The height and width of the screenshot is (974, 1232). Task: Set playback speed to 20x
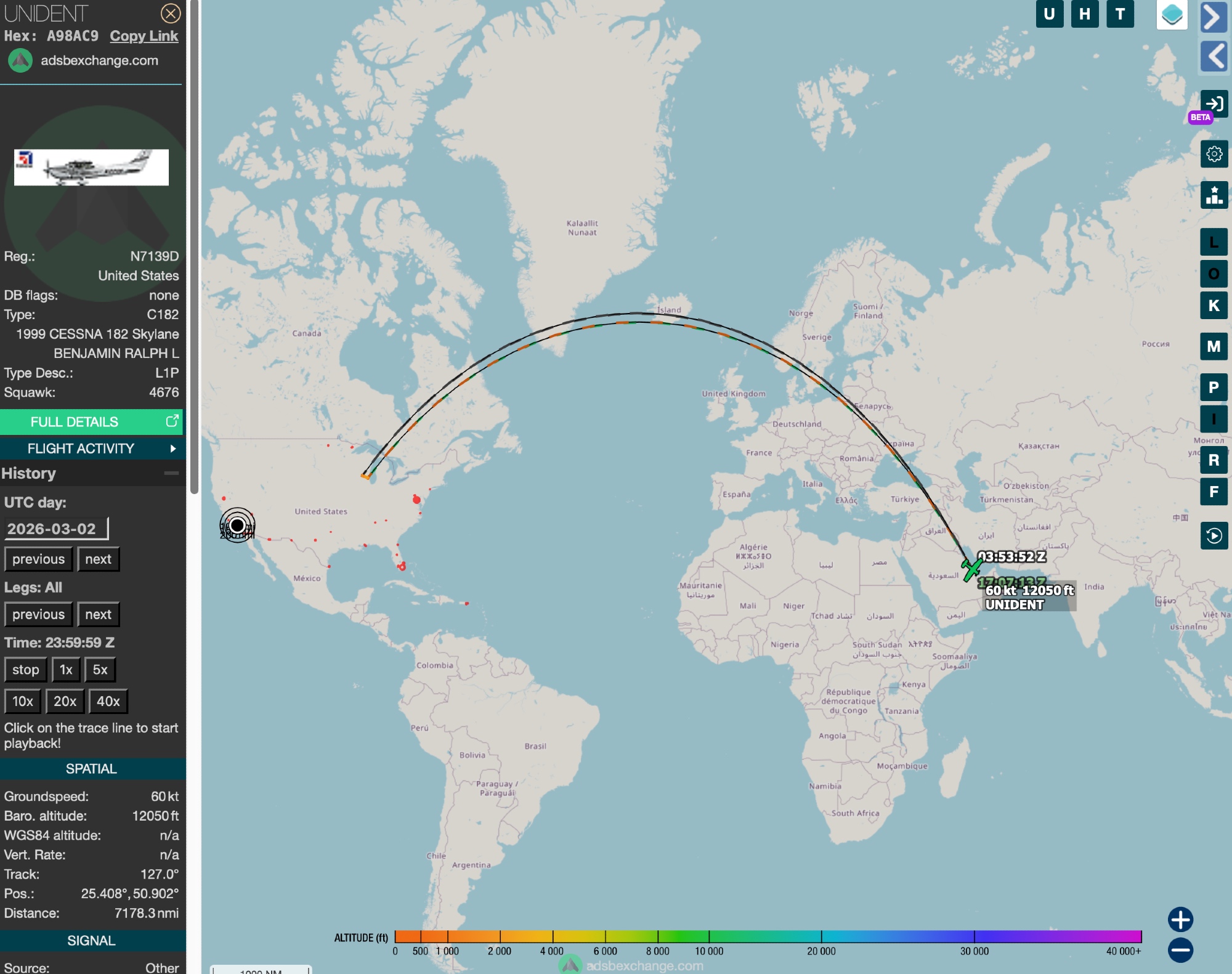pyautogui.click(x=65, y=701)
